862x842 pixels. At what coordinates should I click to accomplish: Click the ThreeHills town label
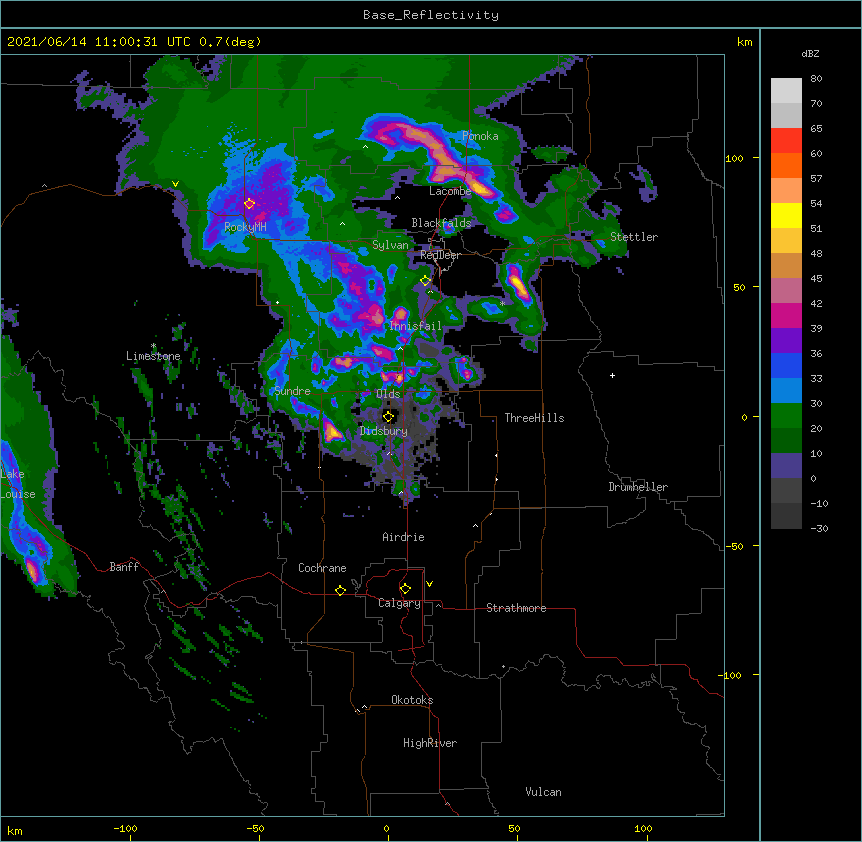(534, 418)
